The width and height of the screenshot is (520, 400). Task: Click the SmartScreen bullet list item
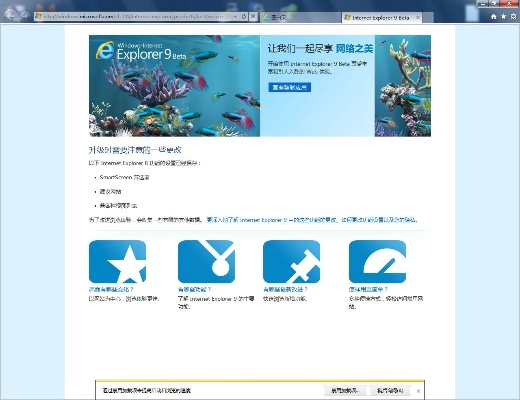[124, 177]
